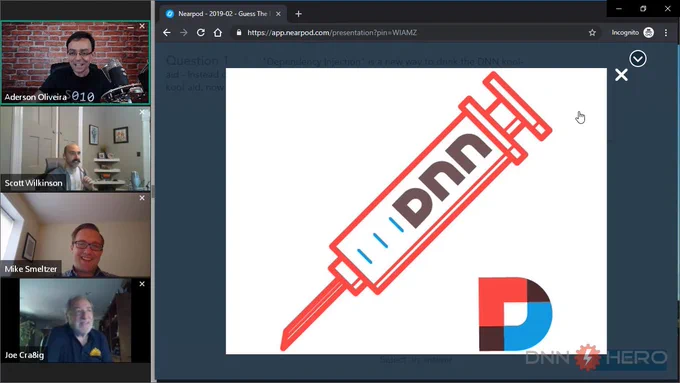Minimize Aderson Oliveira's video tile
This screenshot has height=383, width=680.
pyautogui.click(x=131, y=27)
